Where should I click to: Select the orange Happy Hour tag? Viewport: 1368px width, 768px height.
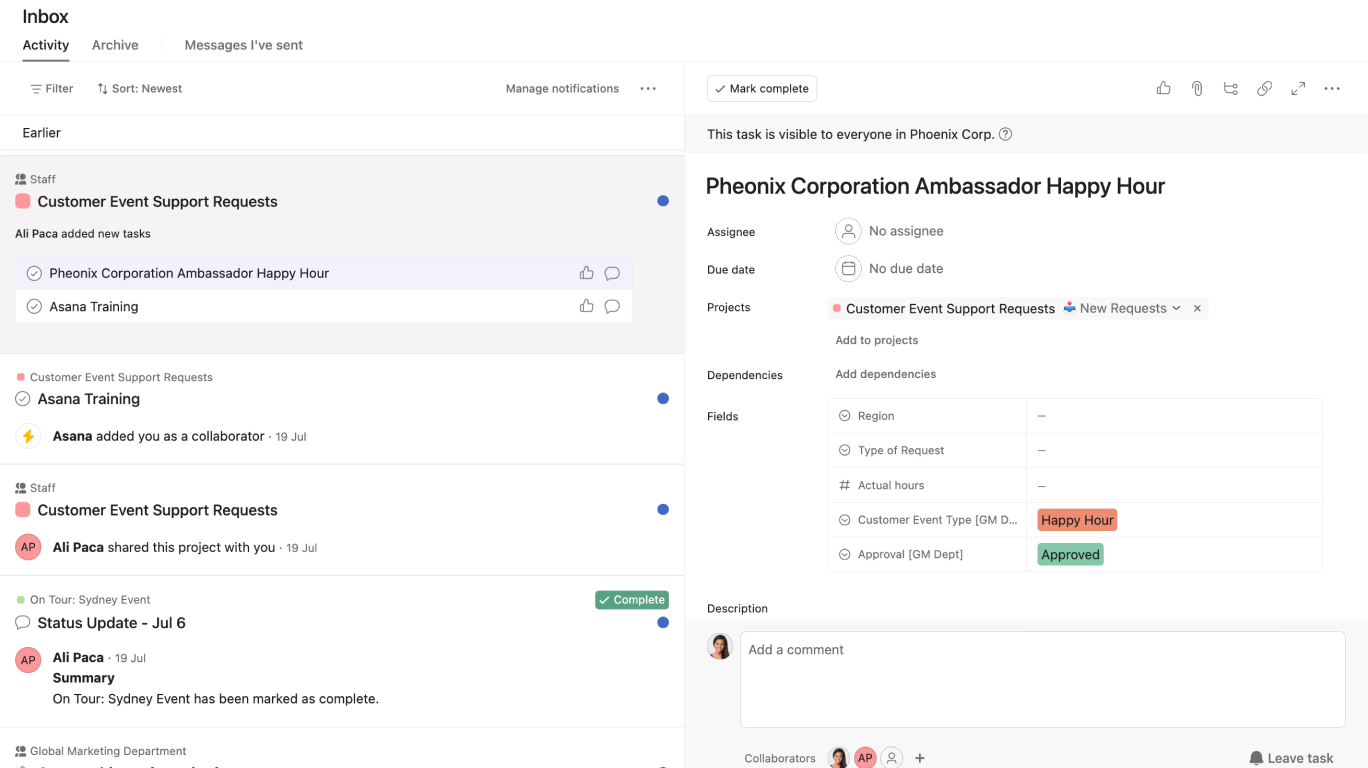tap(1077, 519)
